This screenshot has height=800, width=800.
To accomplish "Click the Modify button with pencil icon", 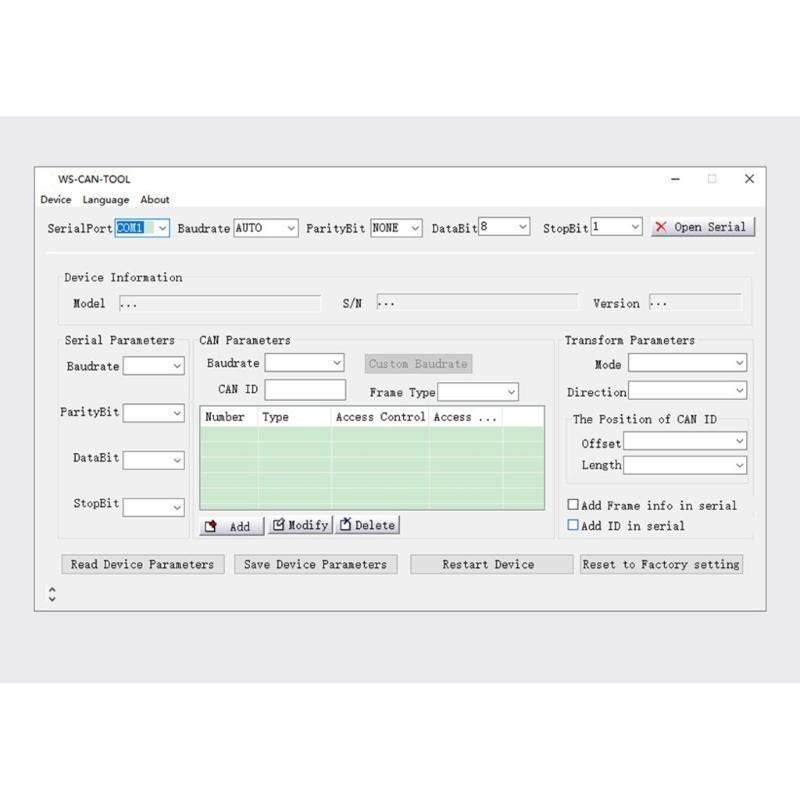I will [x=301, y=524].
